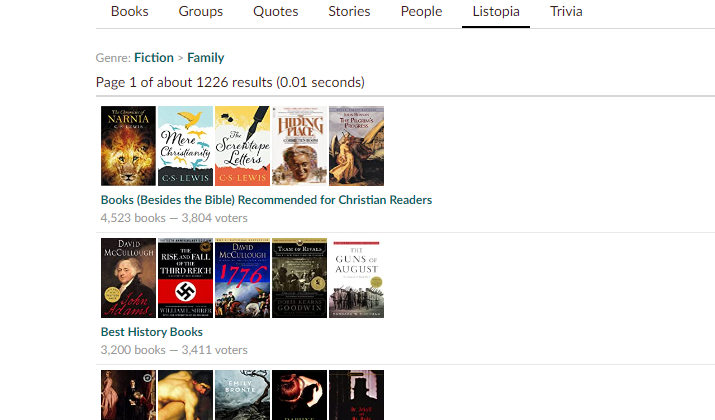Switch to the Trivia tab

coord(566,11)
